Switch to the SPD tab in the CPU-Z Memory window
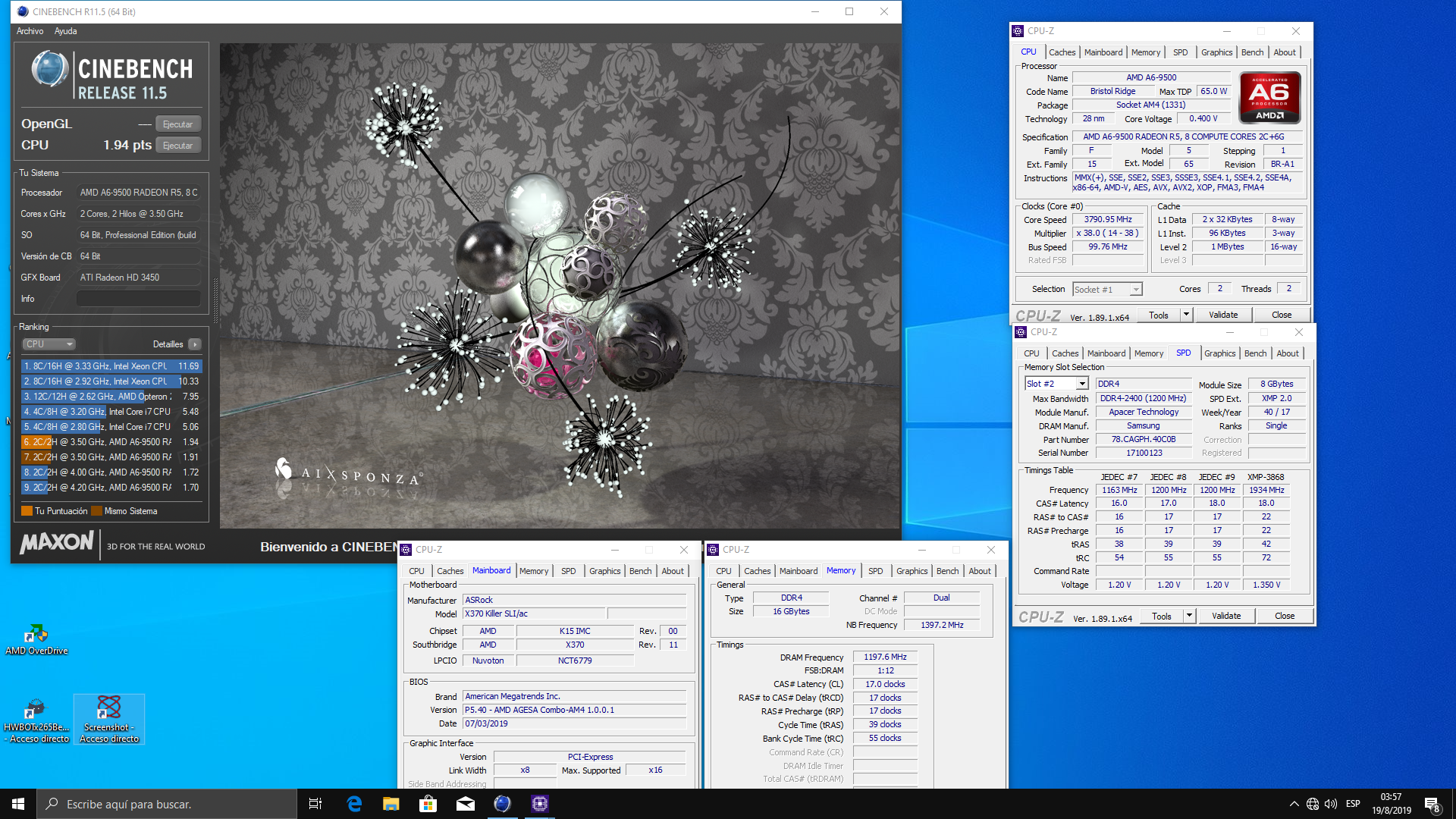Image resolution: width=1456 pixels, height=819 pixels. click(875, 571)
